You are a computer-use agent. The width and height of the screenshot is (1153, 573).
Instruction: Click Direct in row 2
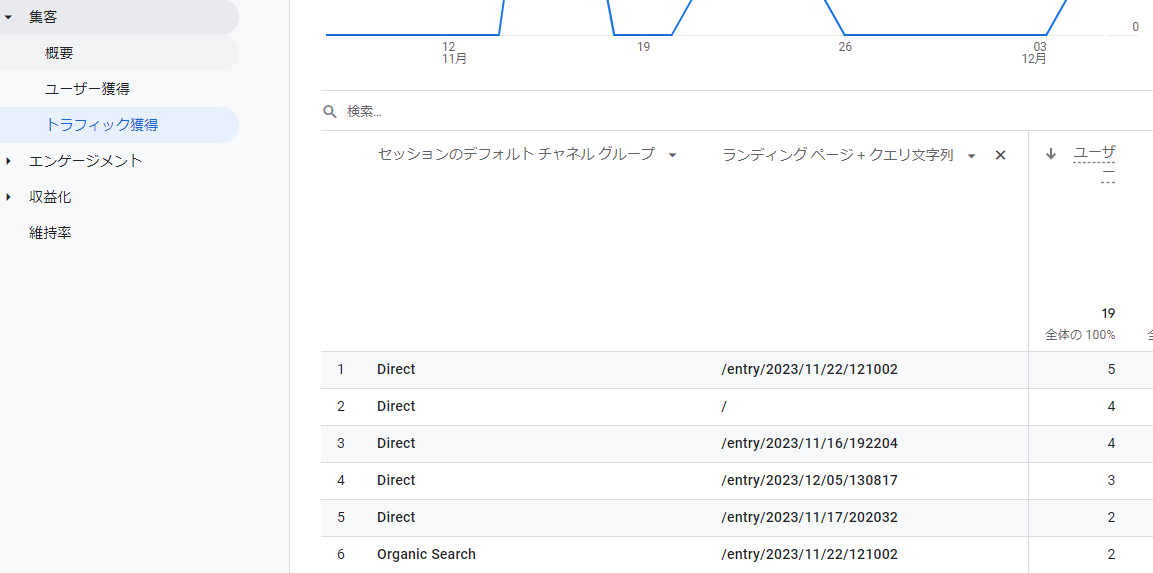(x=396, y=406)
